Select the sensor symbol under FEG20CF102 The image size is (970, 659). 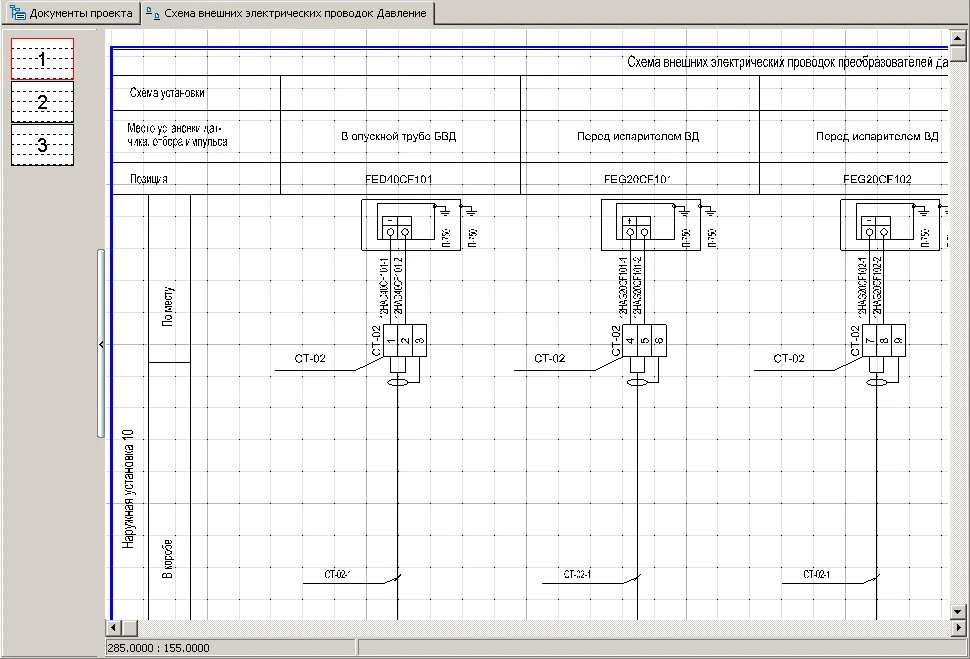[x=877, y=228]
